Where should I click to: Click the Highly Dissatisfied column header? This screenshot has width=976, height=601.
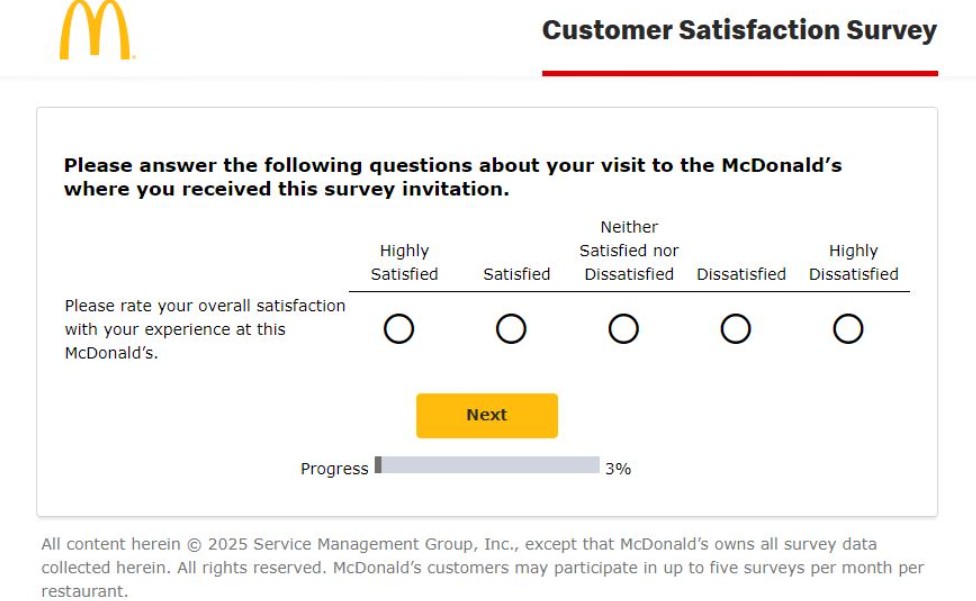point(851,262)
